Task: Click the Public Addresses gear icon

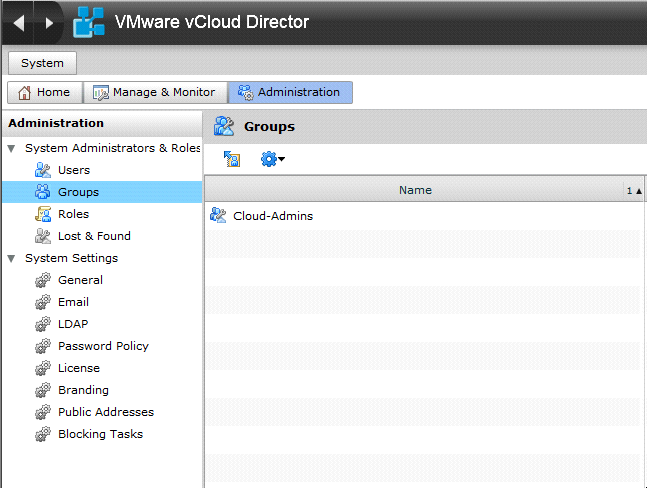Action: click(43, 412)
